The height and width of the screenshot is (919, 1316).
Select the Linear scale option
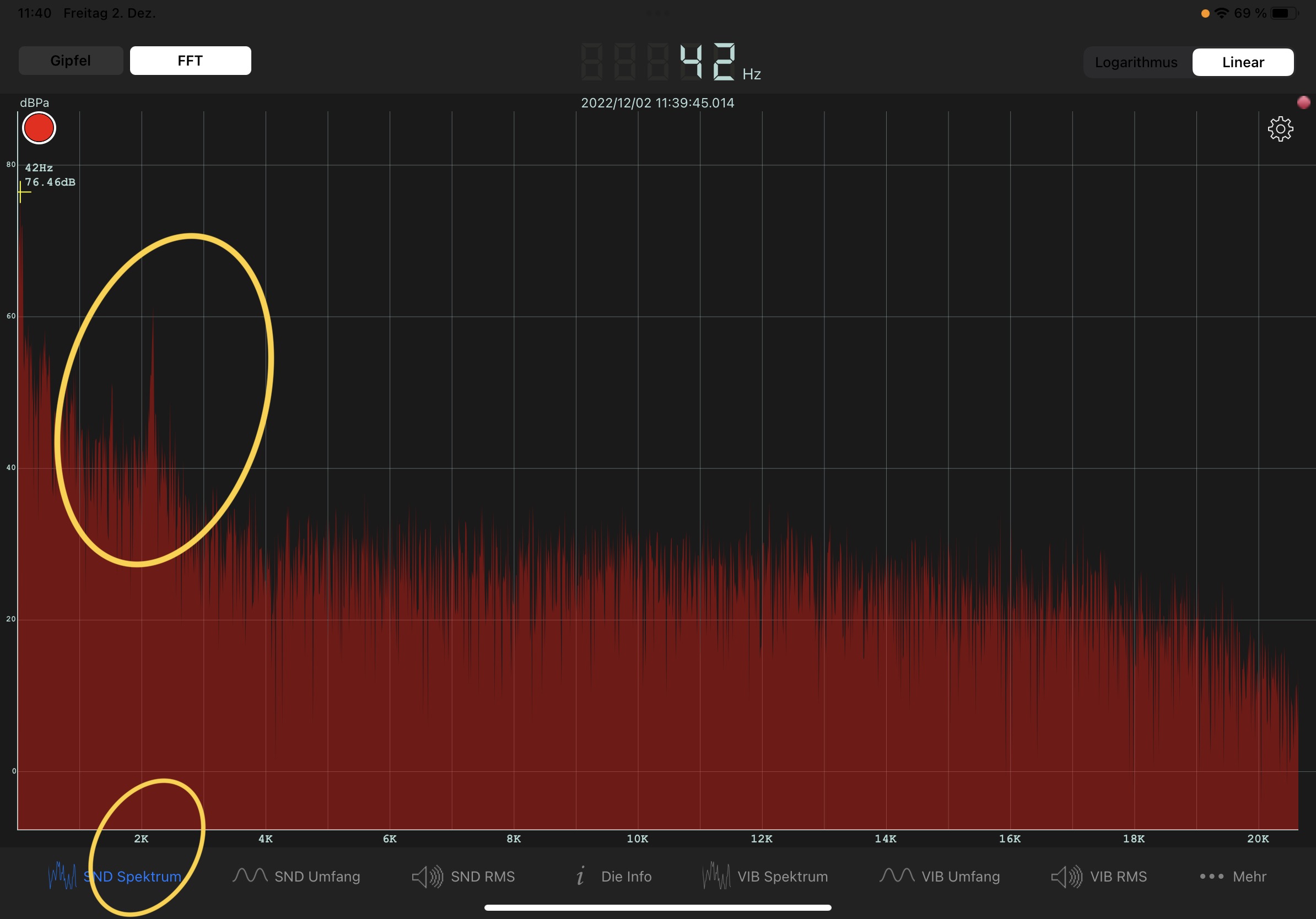[x=1243, y=62]
